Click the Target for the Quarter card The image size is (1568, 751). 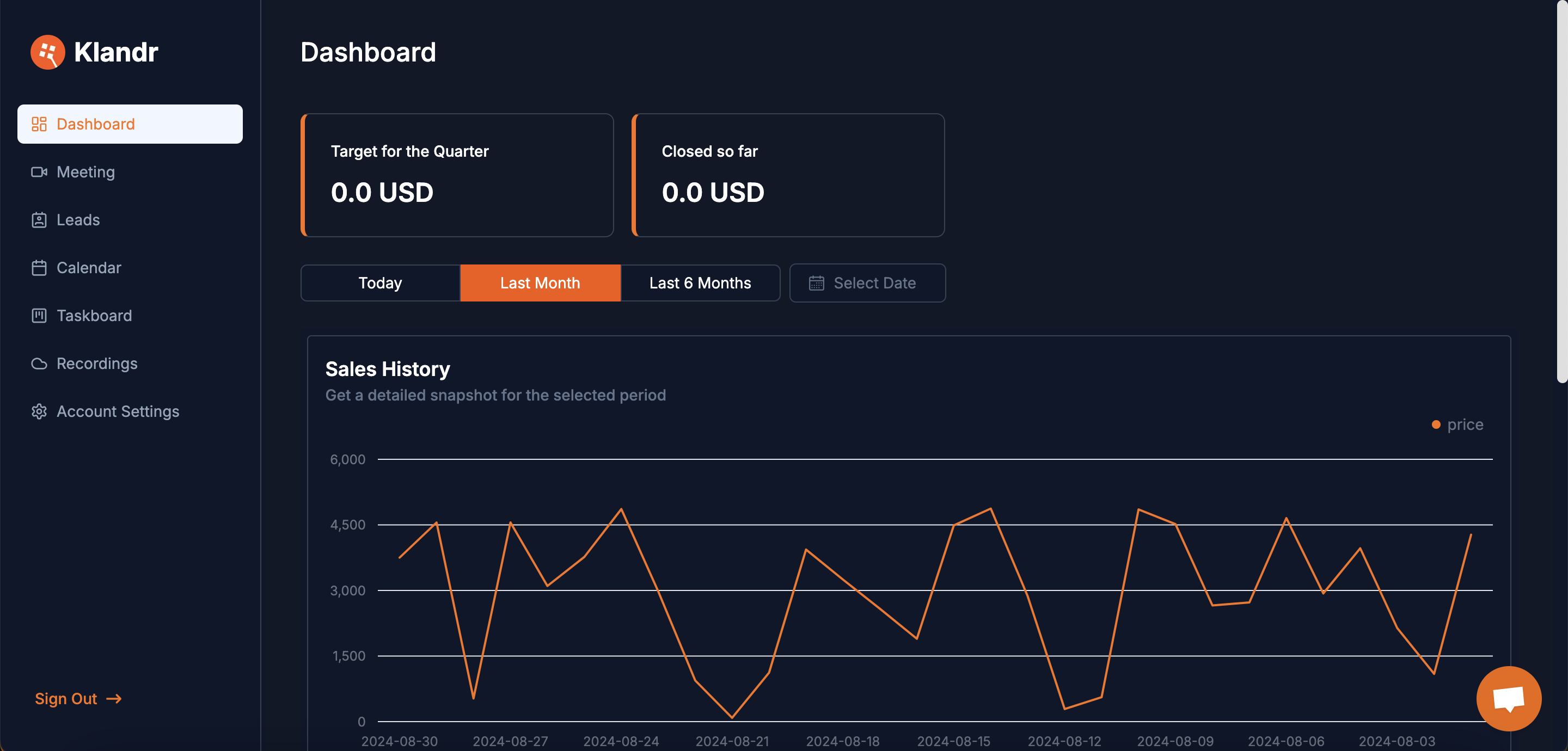[457, 175]
